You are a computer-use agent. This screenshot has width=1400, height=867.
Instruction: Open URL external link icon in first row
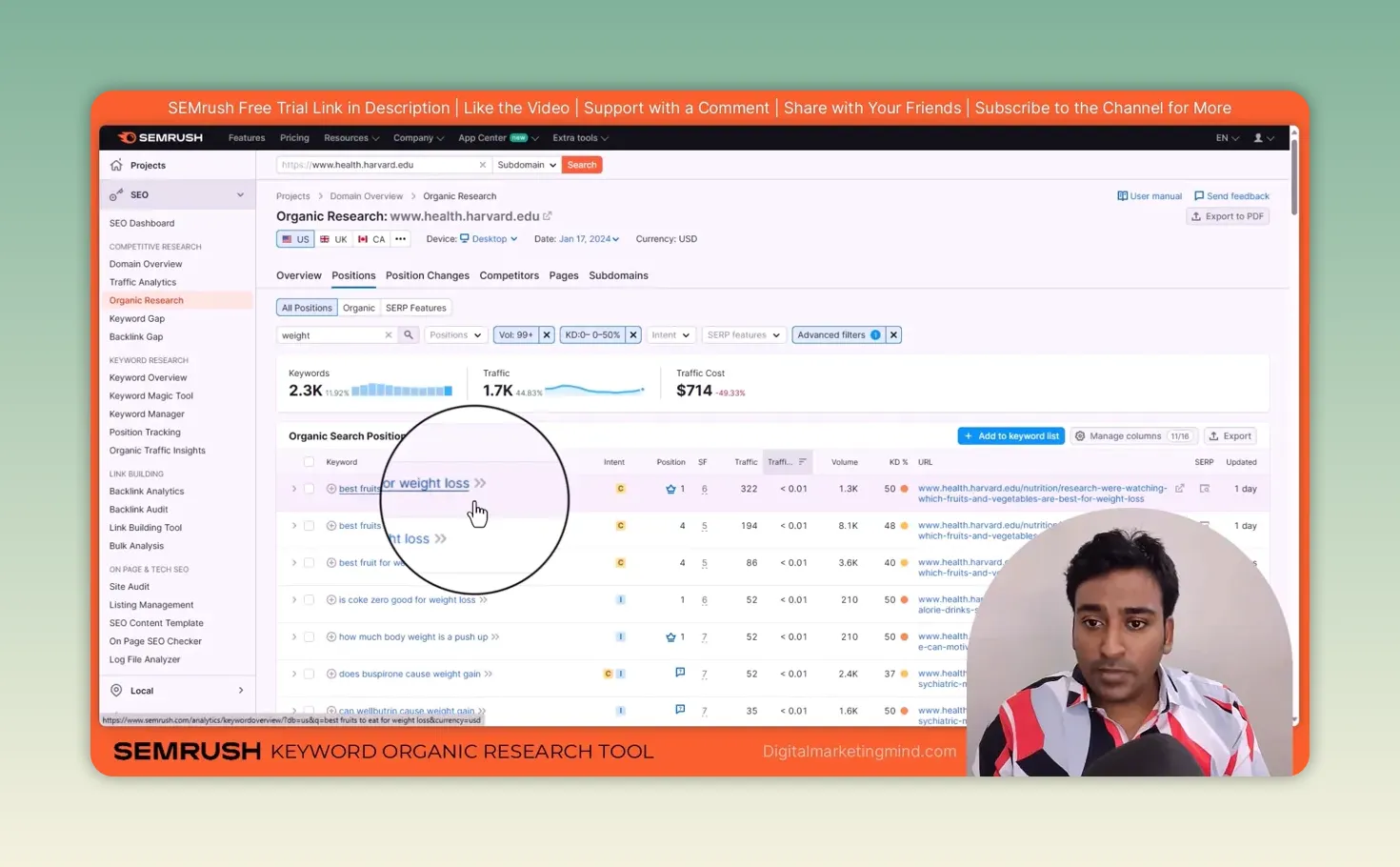[x=1179, y=489]
